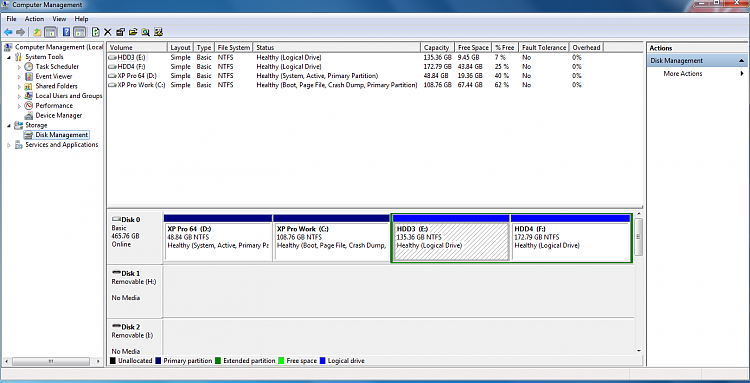Click the XP Pro 64 (D:) partition block

pos(218,238)
